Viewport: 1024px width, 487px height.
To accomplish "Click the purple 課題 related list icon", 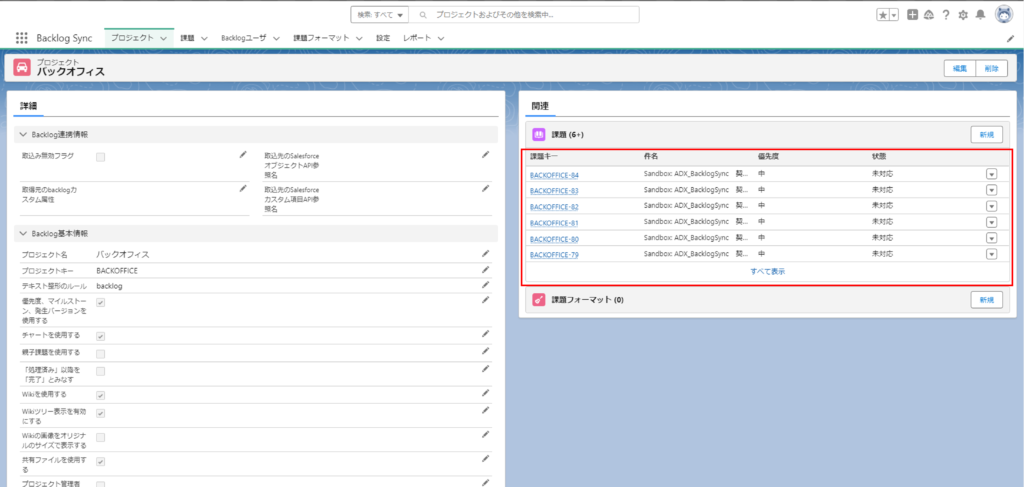I will (539, 134).
